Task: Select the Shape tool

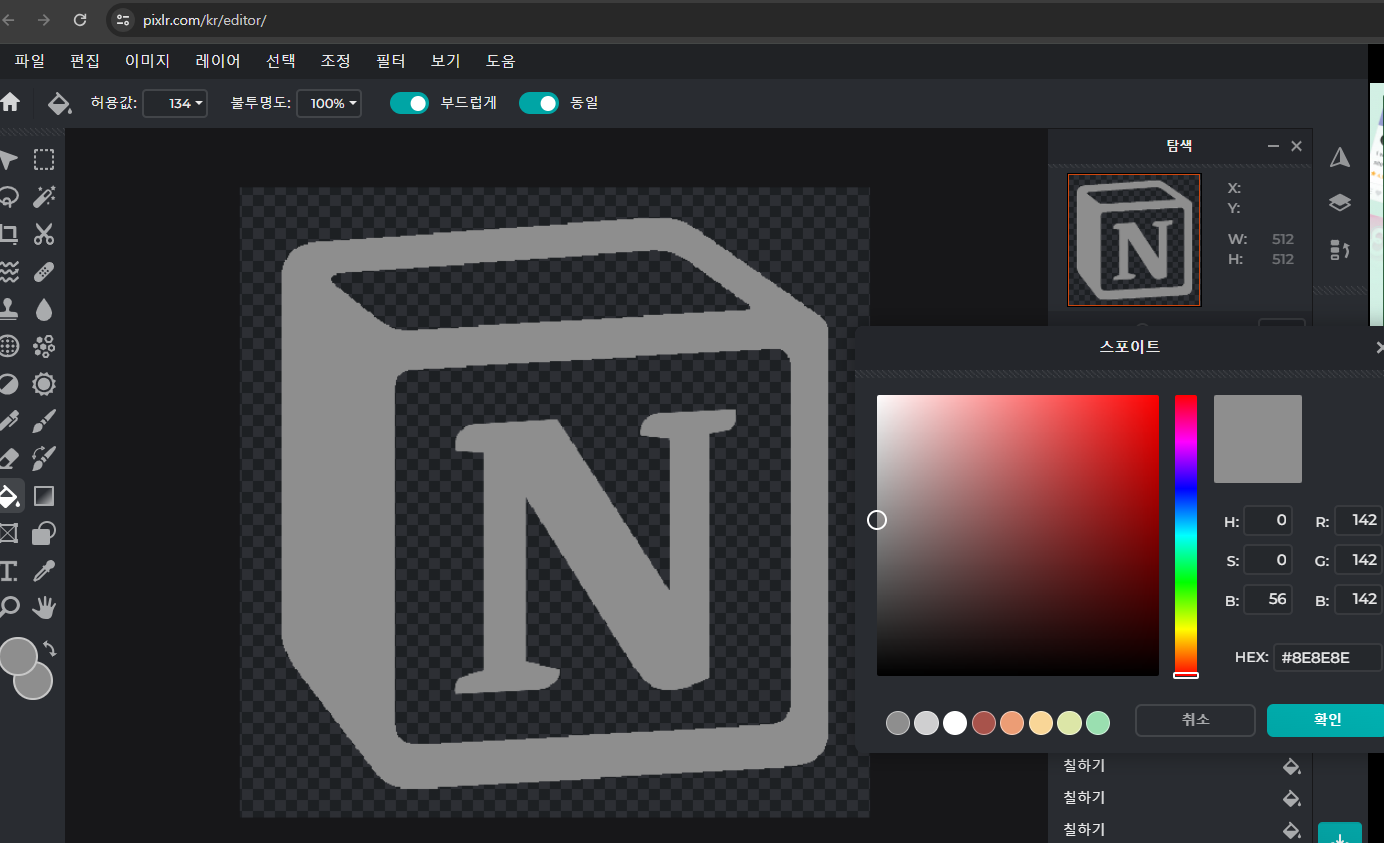Action: 44,533
